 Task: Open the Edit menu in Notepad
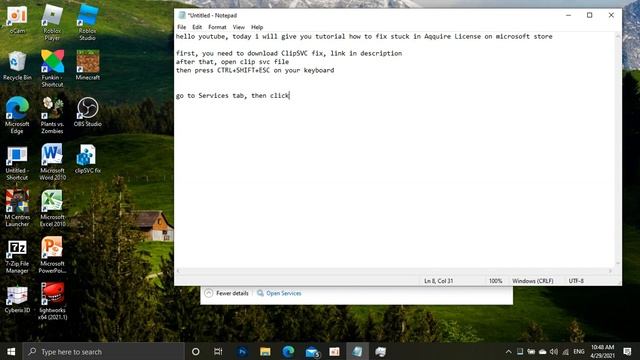pyautogui.click(x=197, y=27)
